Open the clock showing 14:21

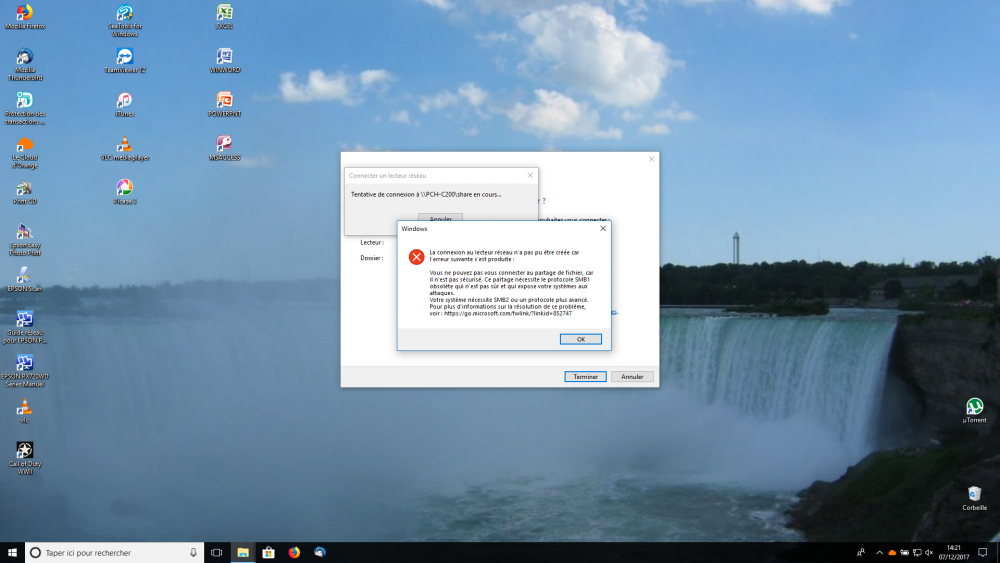[x=953, y=553]
